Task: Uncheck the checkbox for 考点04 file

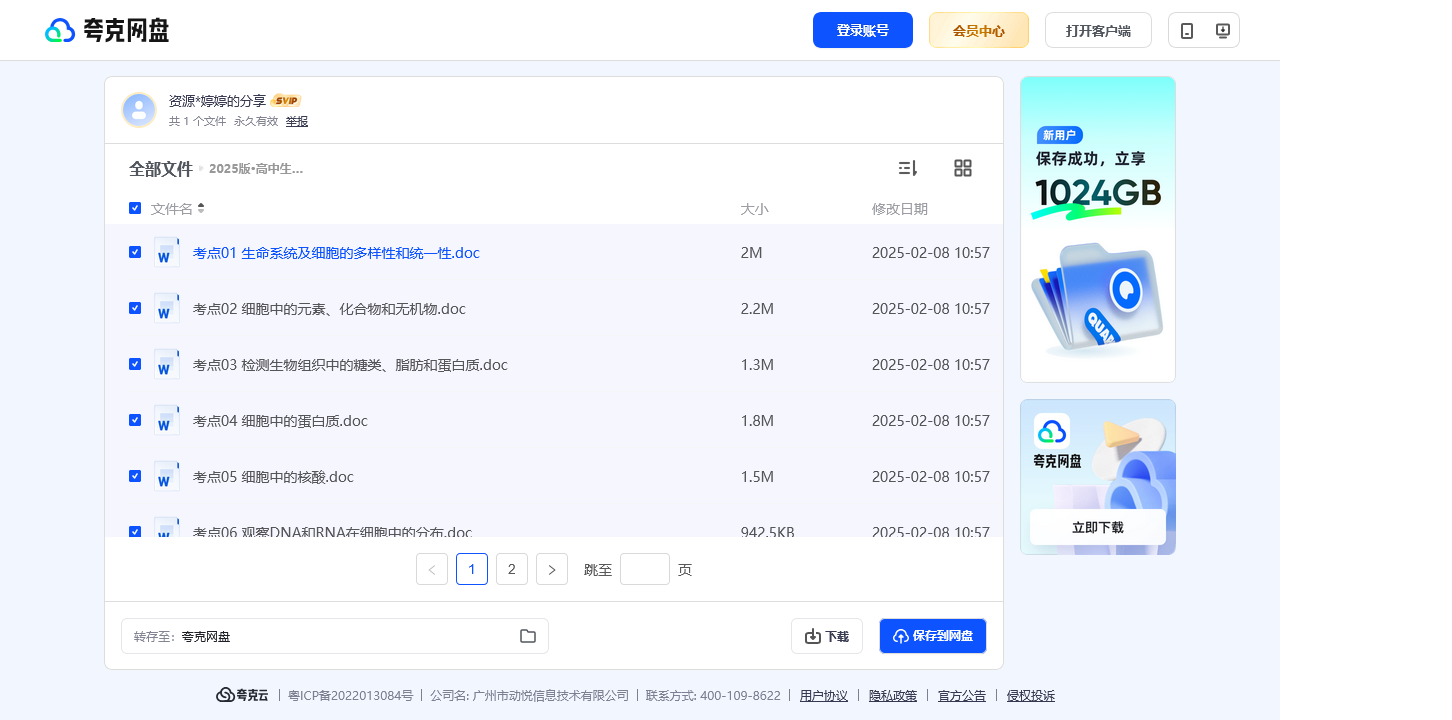Action: (135, 420)
